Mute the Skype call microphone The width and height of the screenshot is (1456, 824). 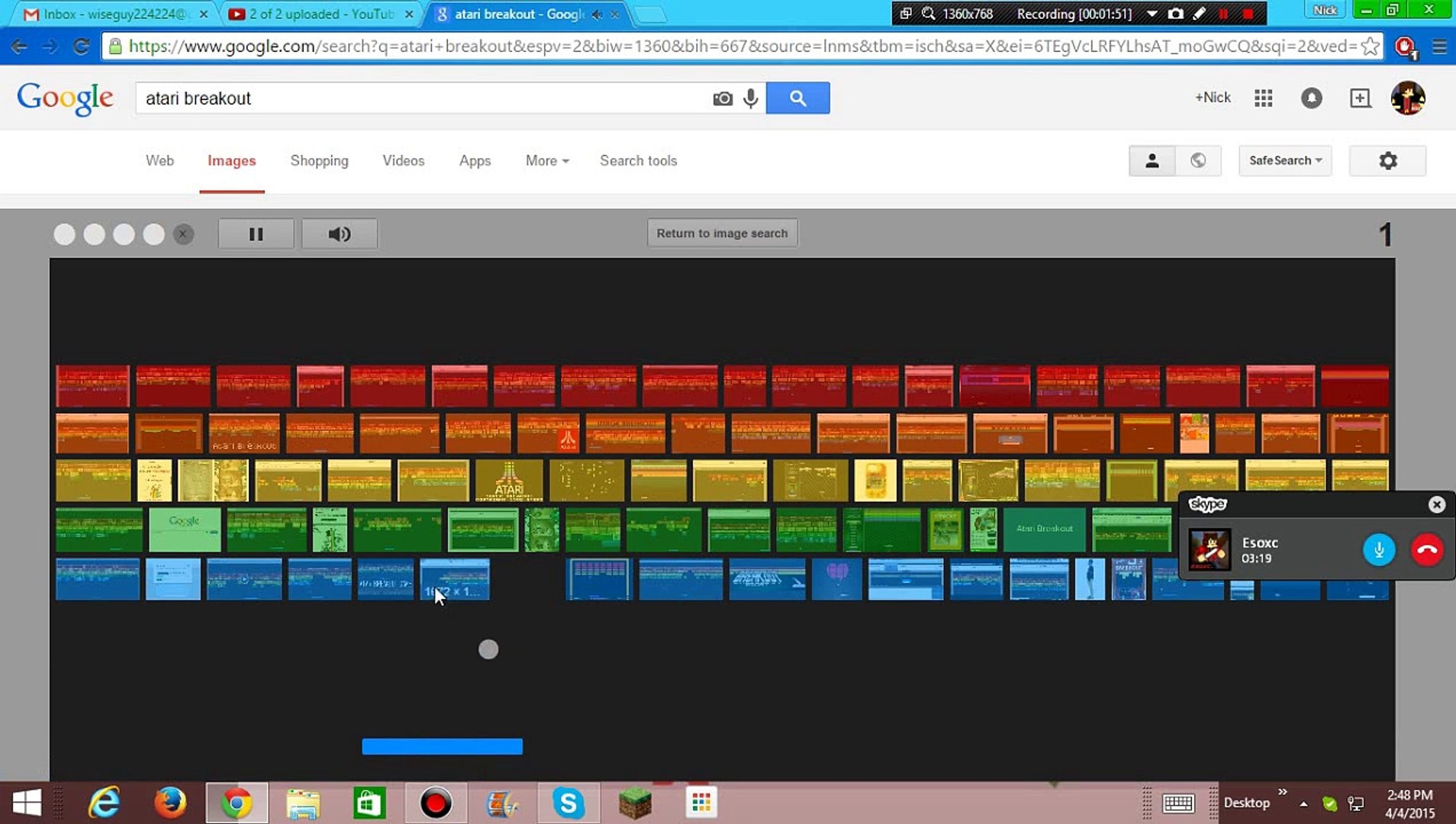pyautogui.click(x=1378, y=549)
